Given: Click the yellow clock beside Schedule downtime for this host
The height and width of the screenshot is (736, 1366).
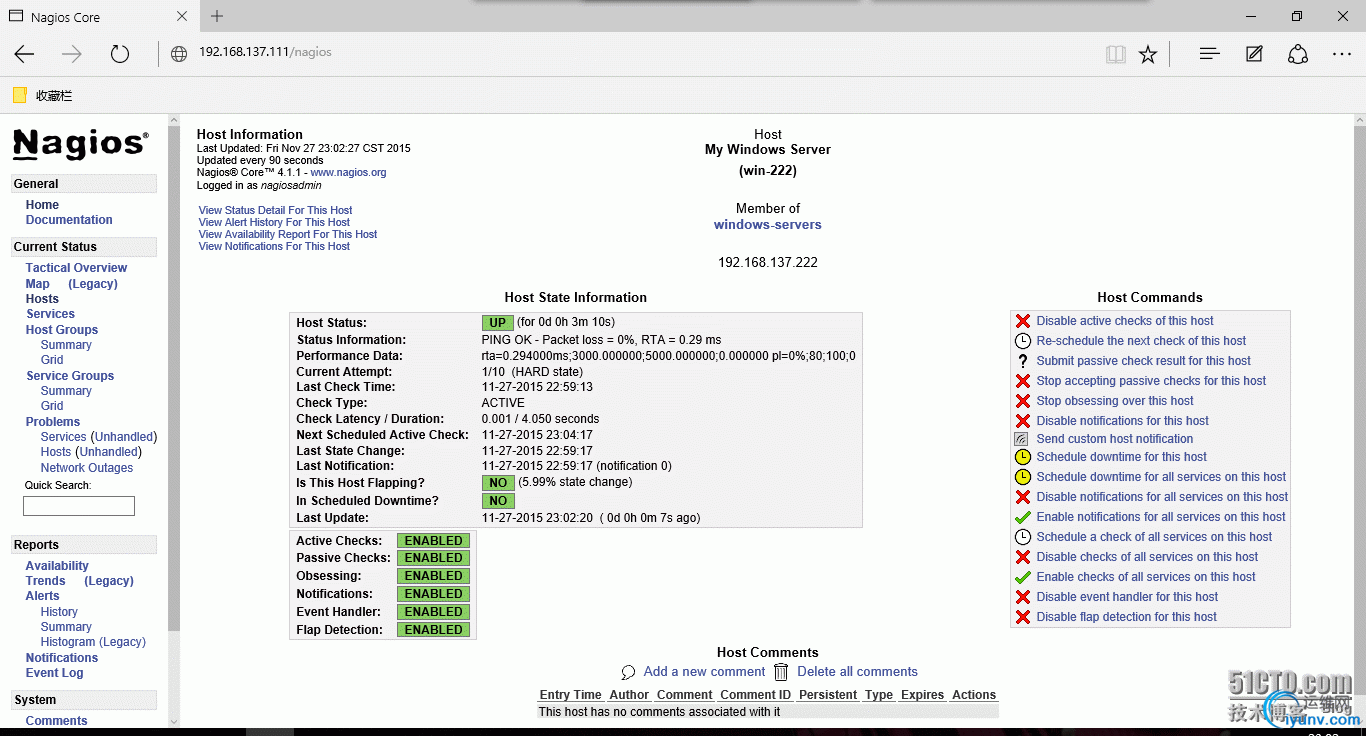Looking at the screenshot, I should click(1022, 457).
